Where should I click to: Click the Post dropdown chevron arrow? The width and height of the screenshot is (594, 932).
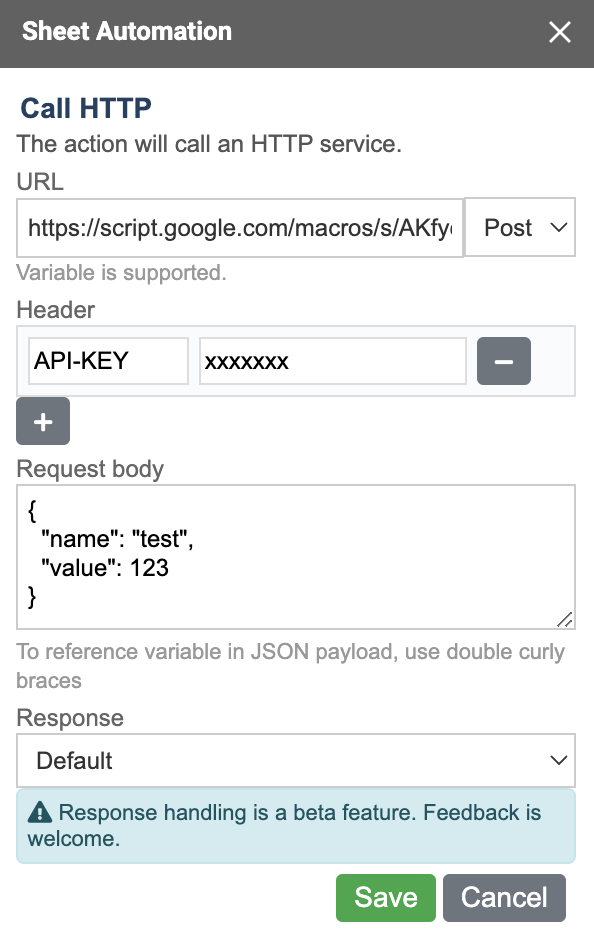558,228
